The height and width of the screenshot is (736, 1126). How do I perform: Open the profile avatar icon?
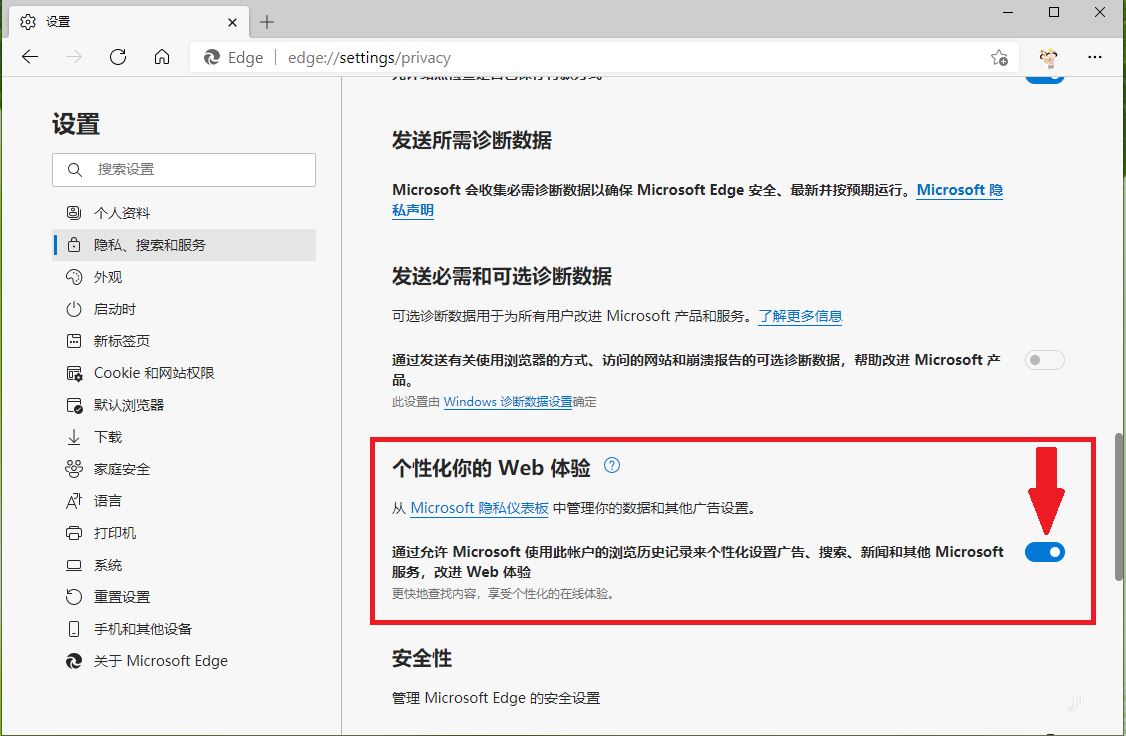tap(1046, 57)
